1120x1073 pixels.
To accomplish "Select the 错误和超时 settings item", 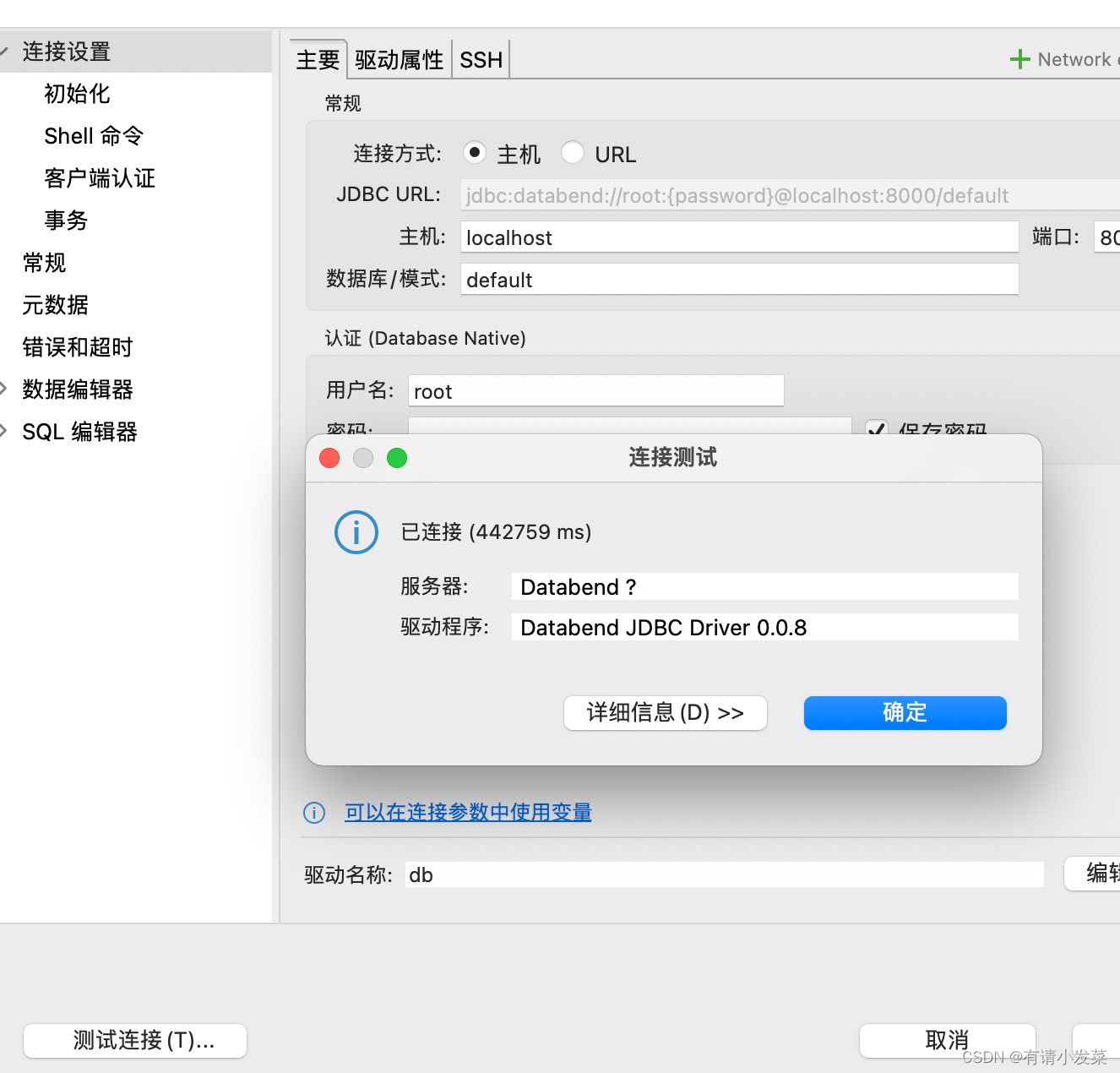I will pyautogui.click(x=77, y=347).
